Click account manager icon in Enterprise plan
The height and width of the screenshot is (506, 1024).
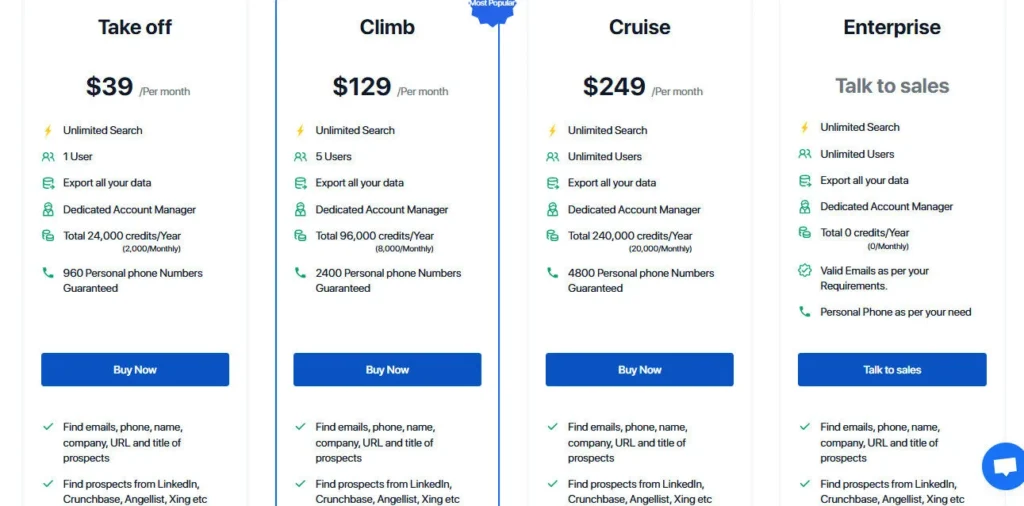805,207
